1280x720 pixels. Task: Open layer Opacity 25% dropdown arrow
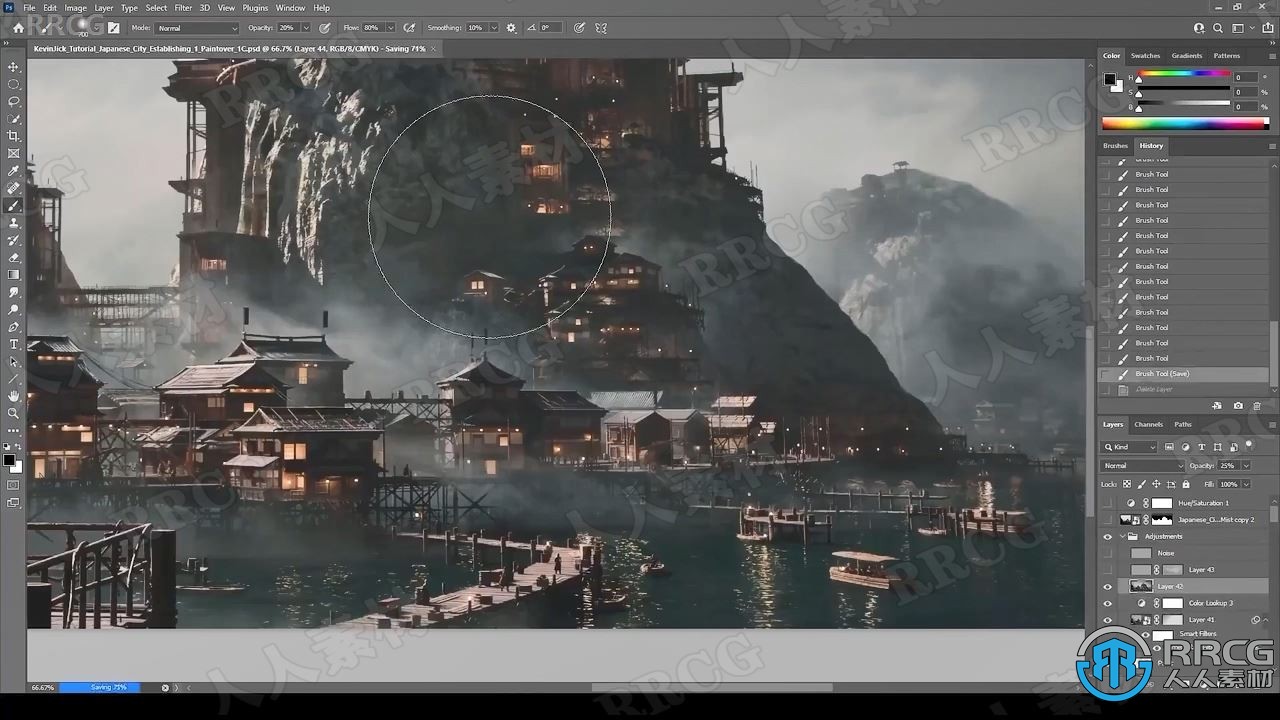pyautogui.click(x=1246, y=466)
